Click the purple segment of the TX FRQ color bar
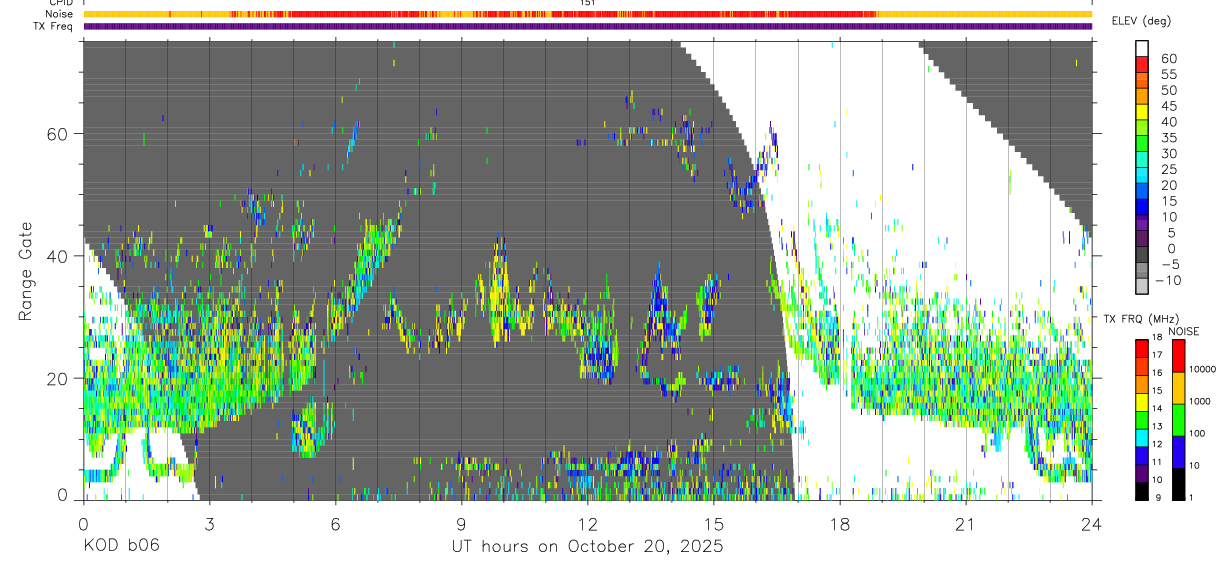Viewport: 1228px width, 567px height. pos(1141,473)
